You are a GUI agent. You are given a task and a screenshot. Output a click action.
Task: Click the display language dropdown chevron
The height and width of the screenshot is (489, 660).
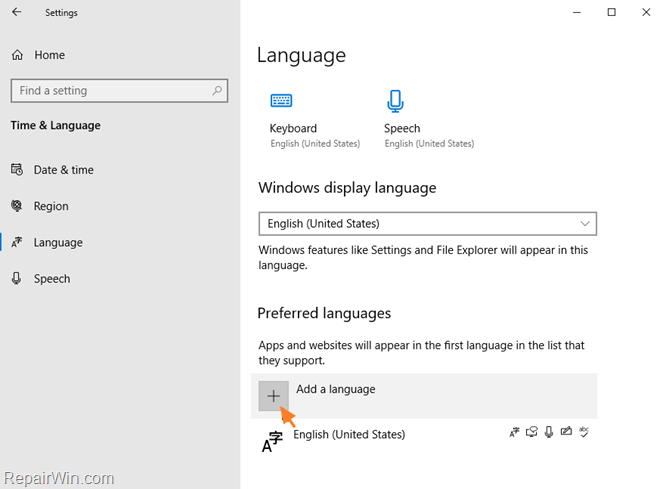pos(585,223)
